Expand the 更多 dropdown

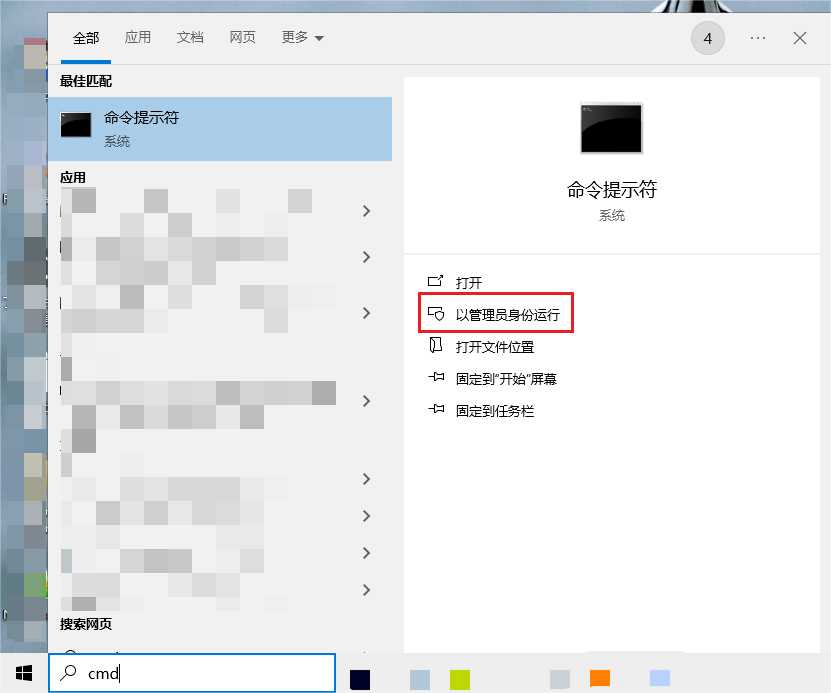(302, 37)
